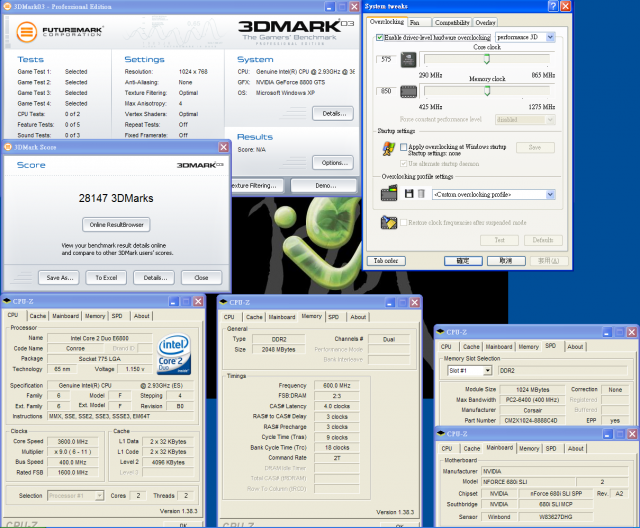
Task: Minimize the CPU-Z Memory window
Action: pos(390,302)
